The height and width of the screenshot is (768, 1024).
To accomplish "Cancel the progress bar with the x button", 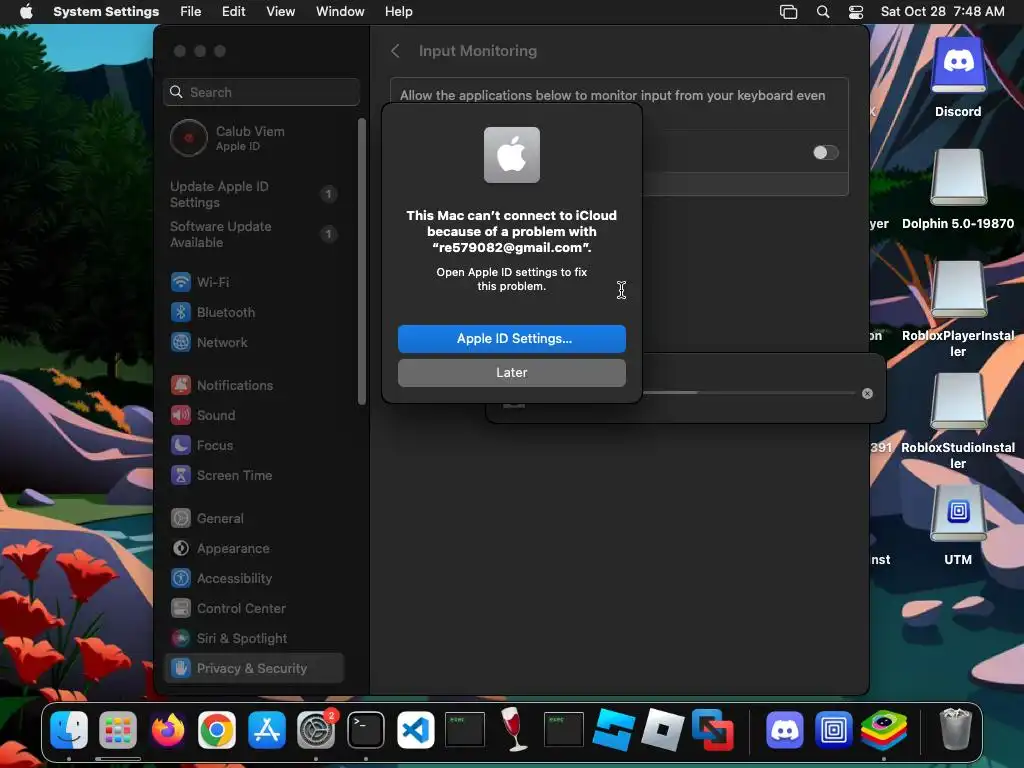I will [x=867, y=393].
